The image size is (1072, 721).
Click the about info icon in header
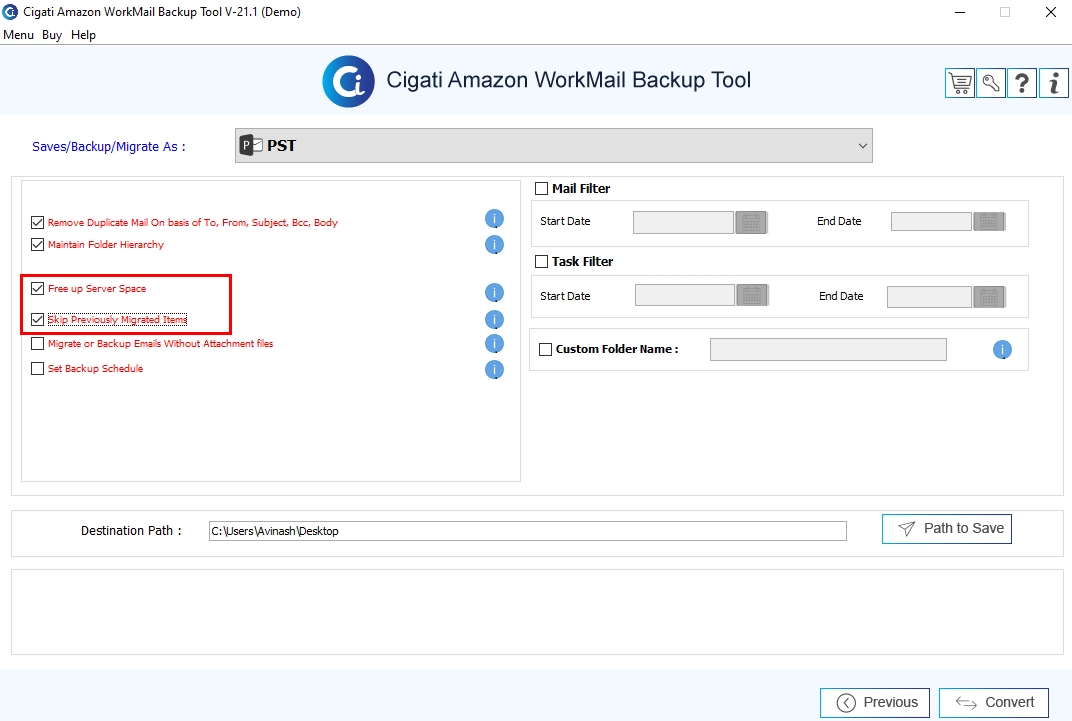coord(1054,83)
